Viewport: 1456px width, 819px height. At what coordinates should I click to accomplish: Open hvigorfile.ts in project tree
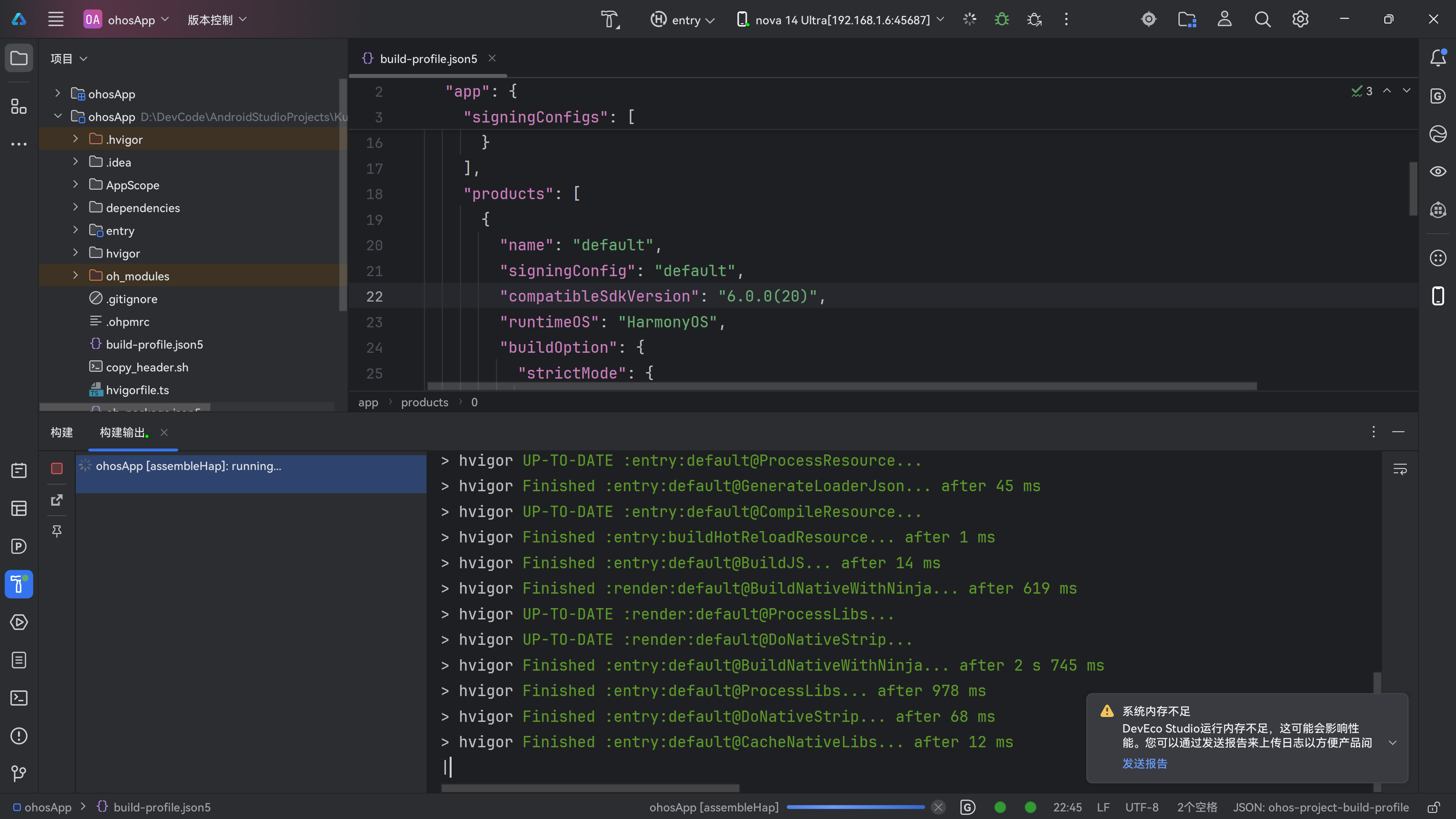(137, 390)
